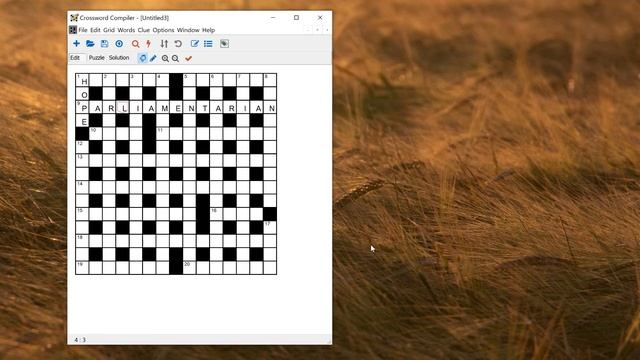Open the Words menu
Screen dimensions: 640x360
coord(126,30)
